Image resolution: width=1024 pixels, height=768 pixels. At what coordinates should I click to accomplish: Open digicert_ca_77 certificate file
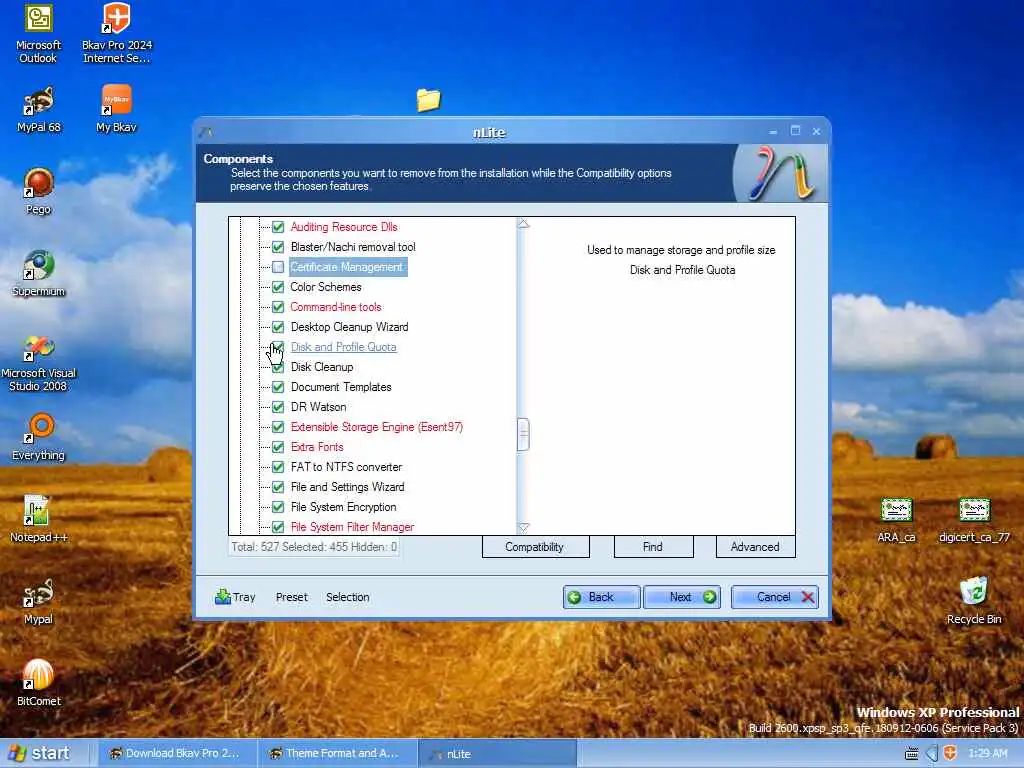click(x=974, y=520)
